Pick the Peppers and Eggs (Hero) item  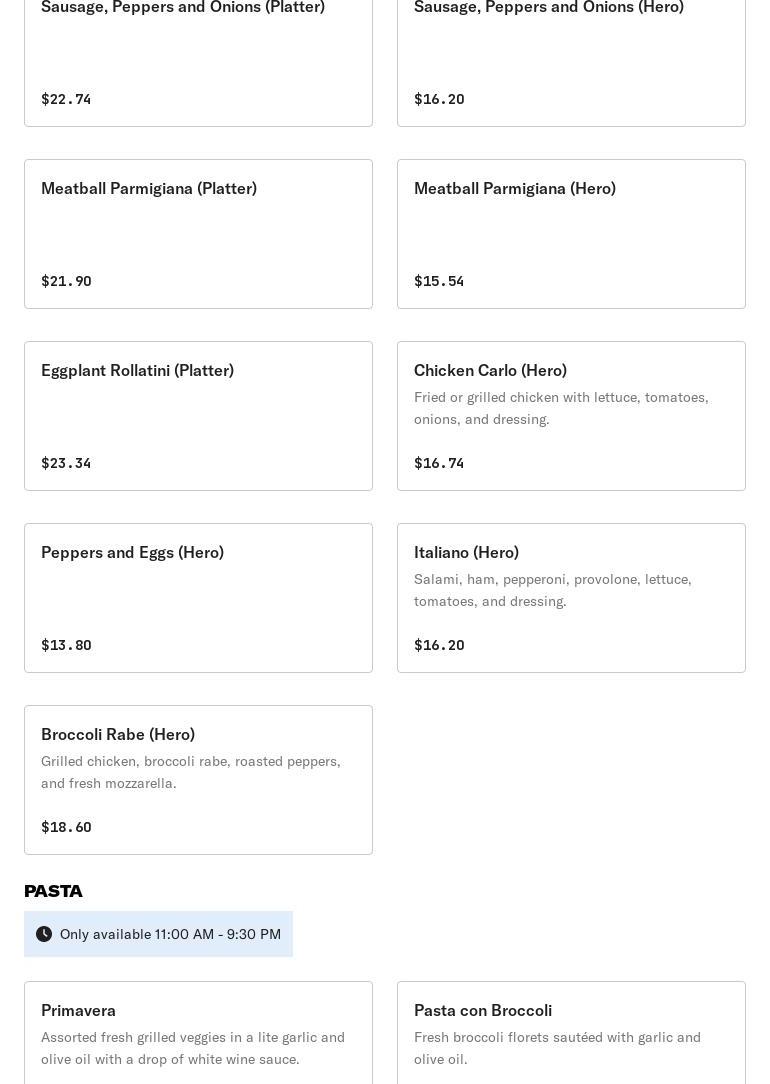pos(198,598)
